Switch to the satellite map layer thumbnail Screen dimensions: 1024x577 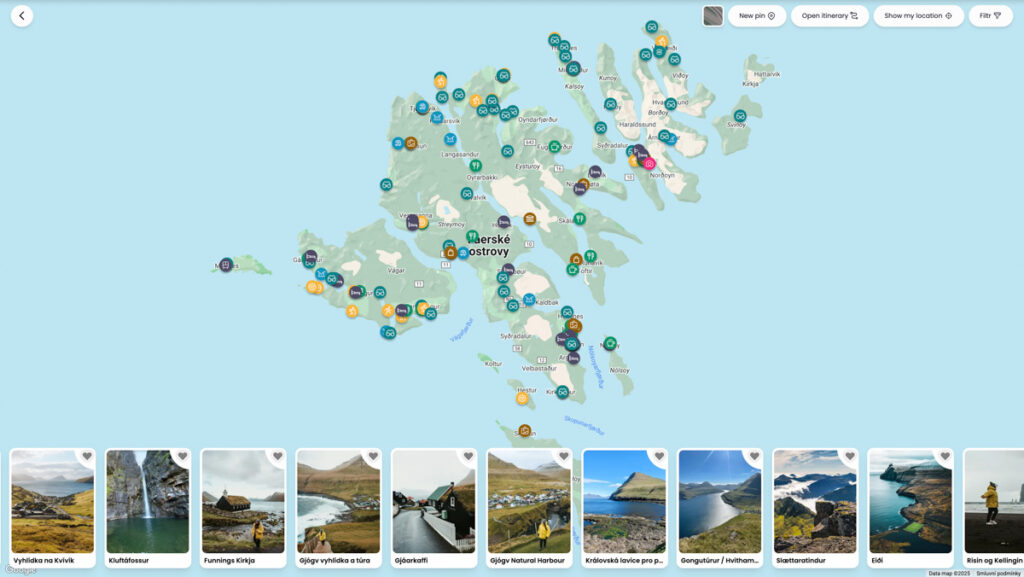[x=713, y=16]
